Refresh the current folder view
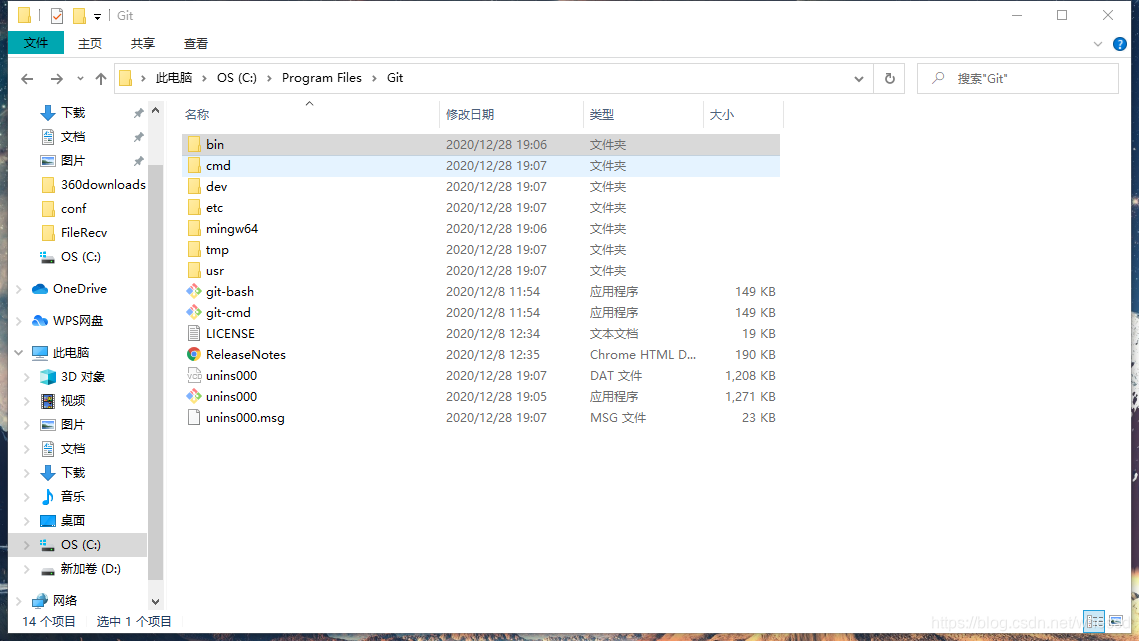Screen dimensions: 1139x641 coord(890,78)
